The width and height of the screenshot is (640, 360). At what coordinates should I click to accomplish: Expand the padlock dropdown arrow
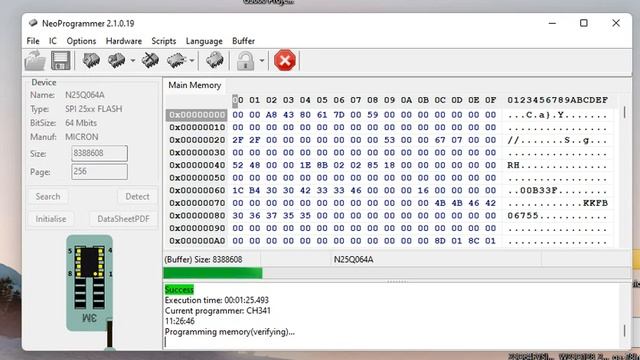tap(262, 61)
